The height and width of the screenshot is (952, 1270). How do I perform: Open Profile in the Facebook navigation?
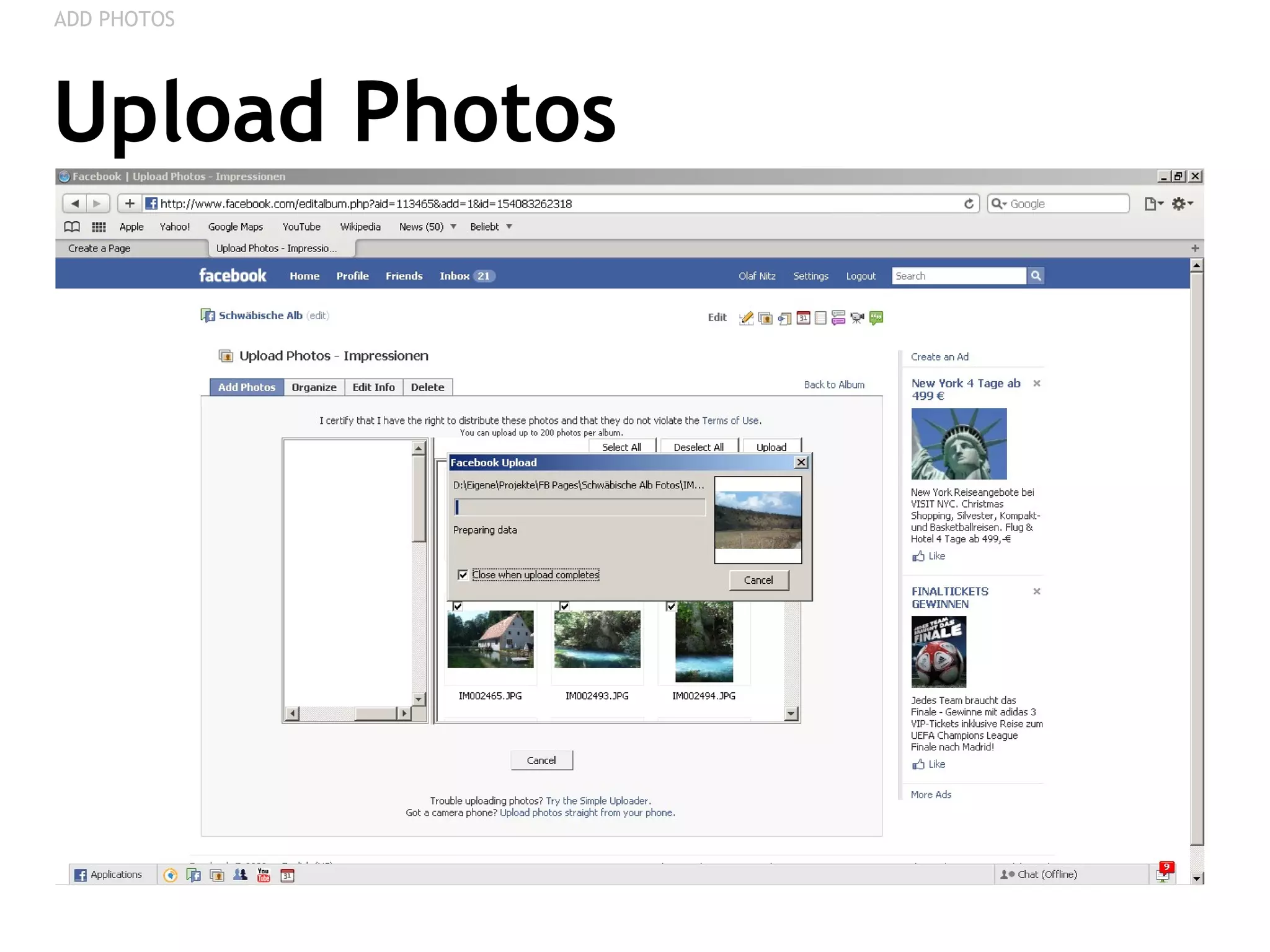tap(353, 276)
